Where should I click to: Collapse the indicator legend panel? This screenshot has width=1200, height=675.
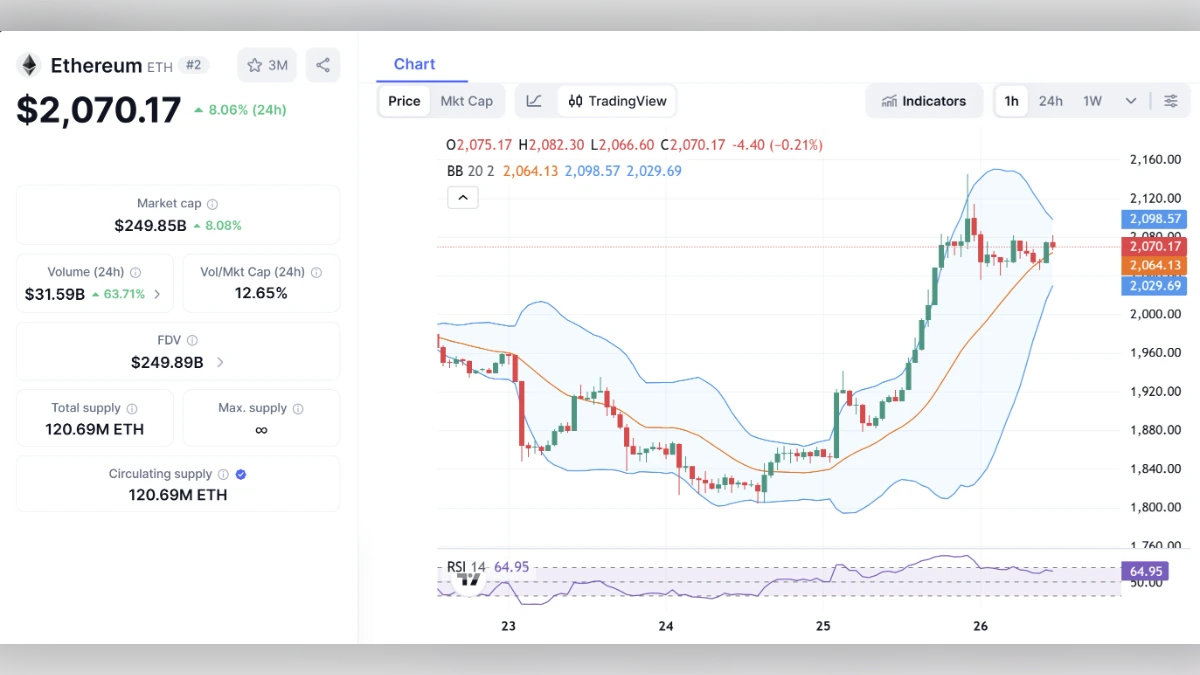click(462, 197)
